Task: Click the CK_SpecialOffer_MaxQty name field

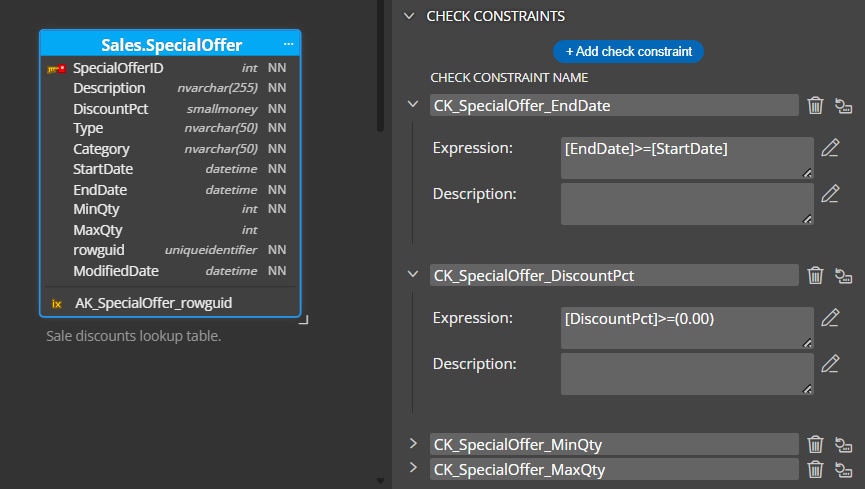Action: click(614, 469)
